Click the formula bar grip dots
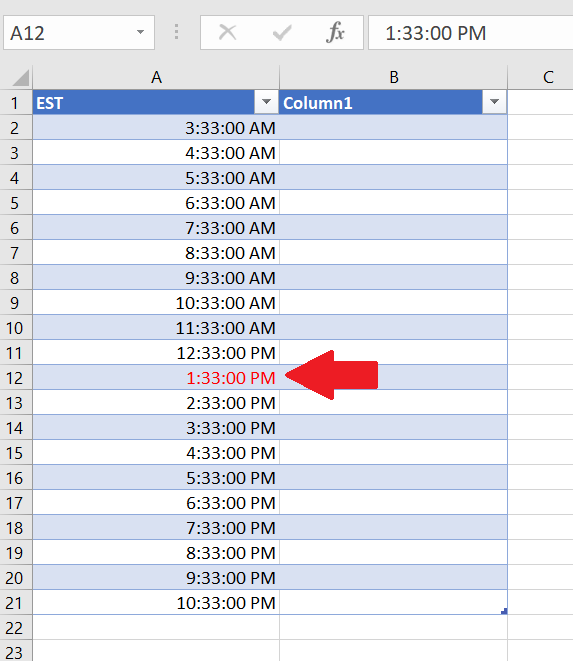 176,32
